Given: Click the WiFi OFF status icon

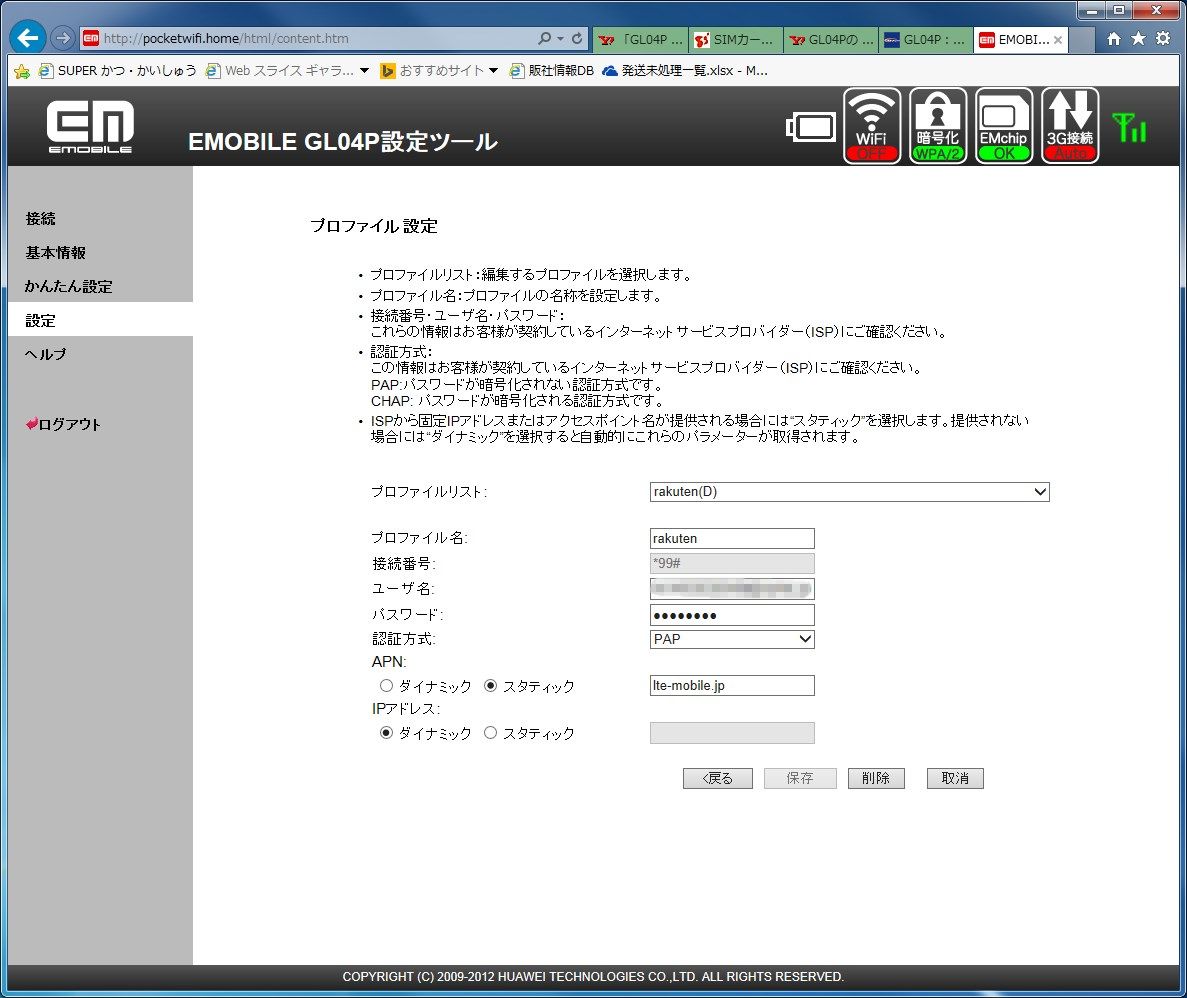Looking at the screenshot, I should click(x=871, y=126).
